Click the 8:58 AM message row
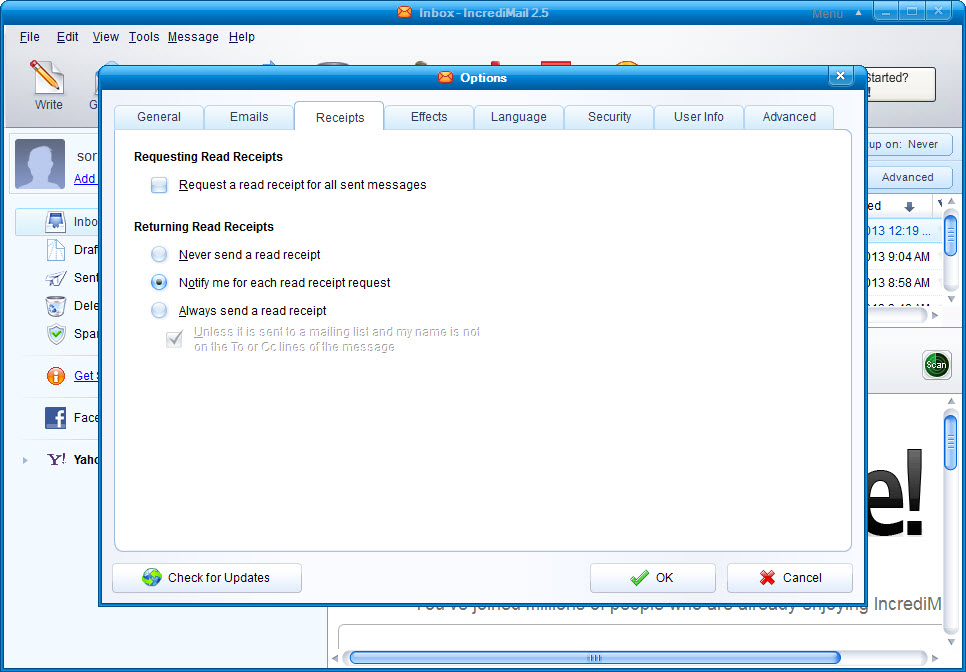The image size is (966, 672). coord(904,283)
